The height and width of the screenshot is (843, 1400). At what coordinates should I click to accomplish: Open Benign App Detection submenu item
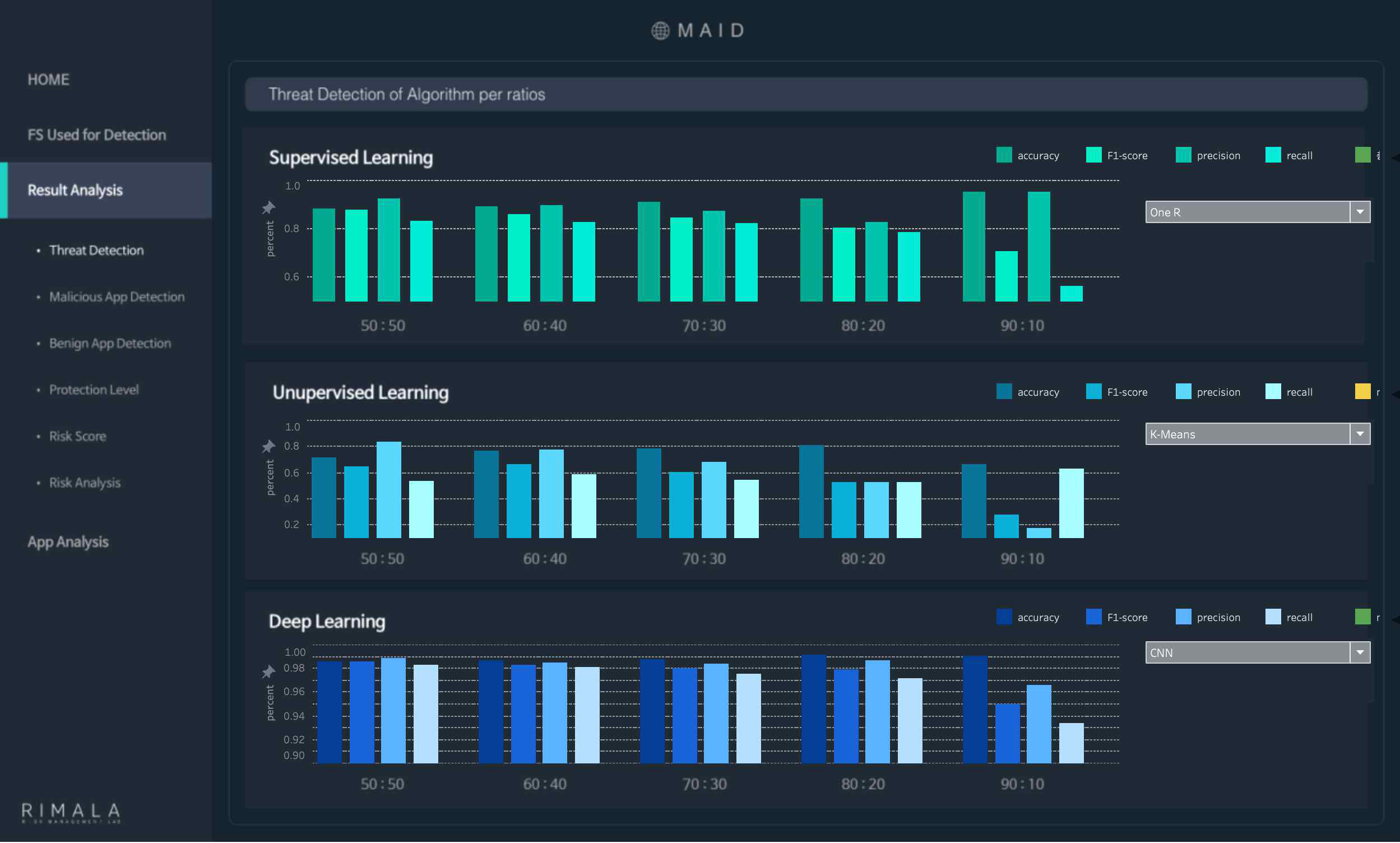click(110, 344)
